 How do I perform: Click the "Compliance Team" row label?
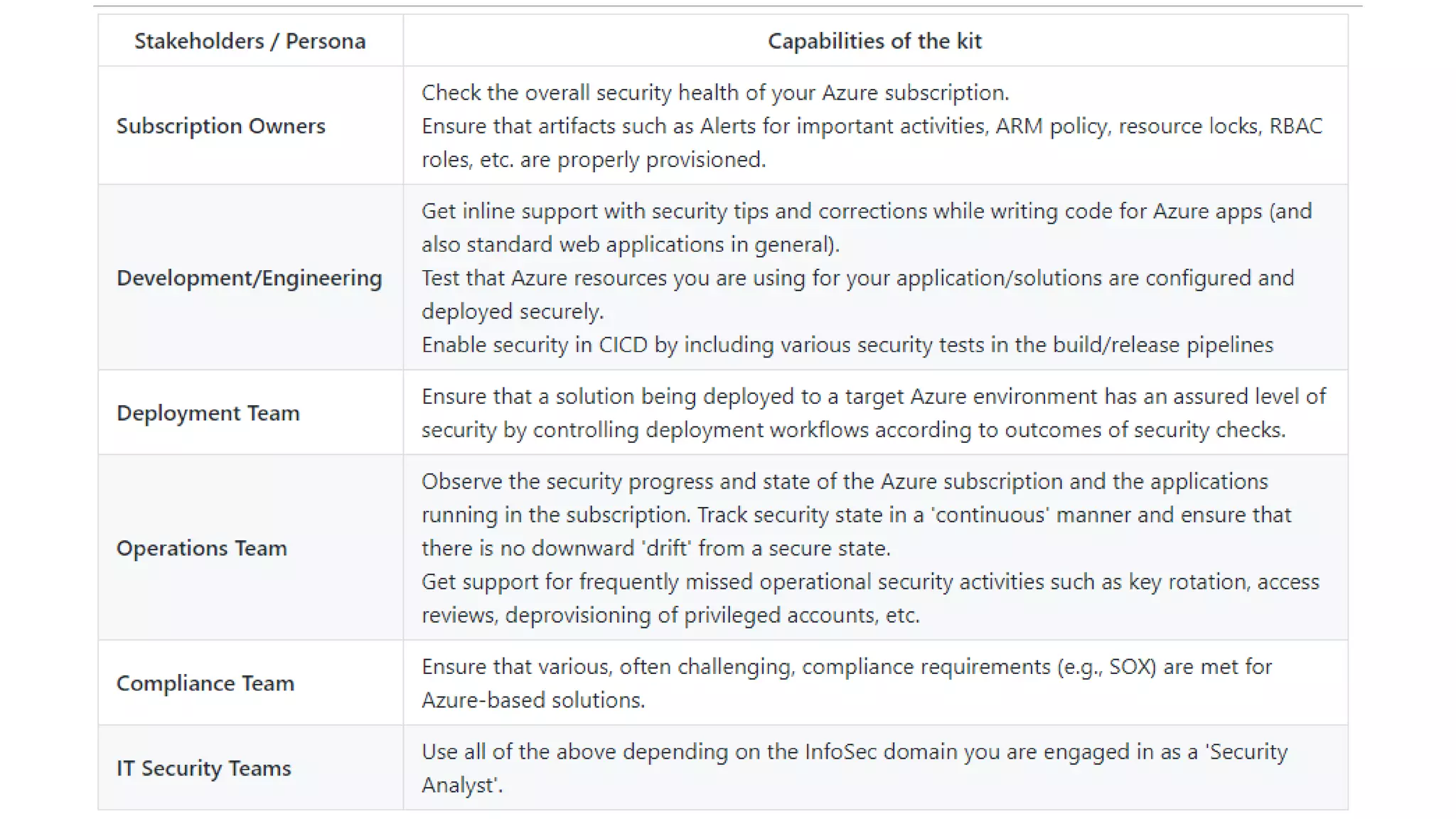coord(205,683)
